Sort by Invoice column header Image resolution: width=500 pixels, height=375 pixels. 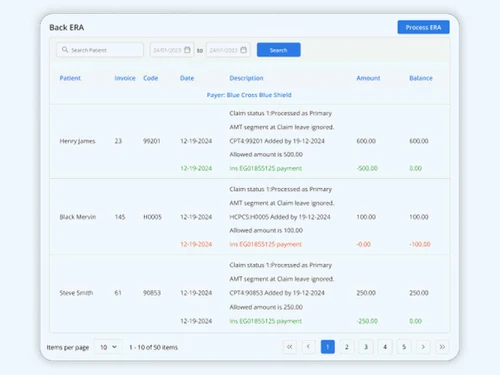125,78
